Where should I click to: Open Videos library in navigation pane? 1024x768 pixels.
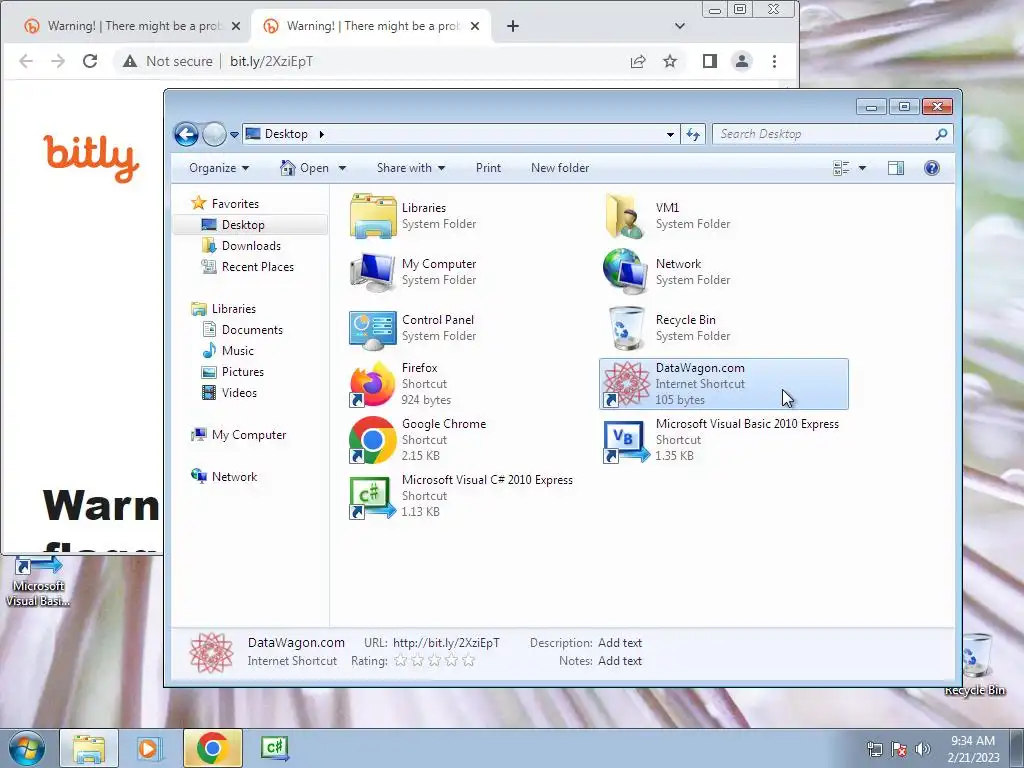(229, 392)
